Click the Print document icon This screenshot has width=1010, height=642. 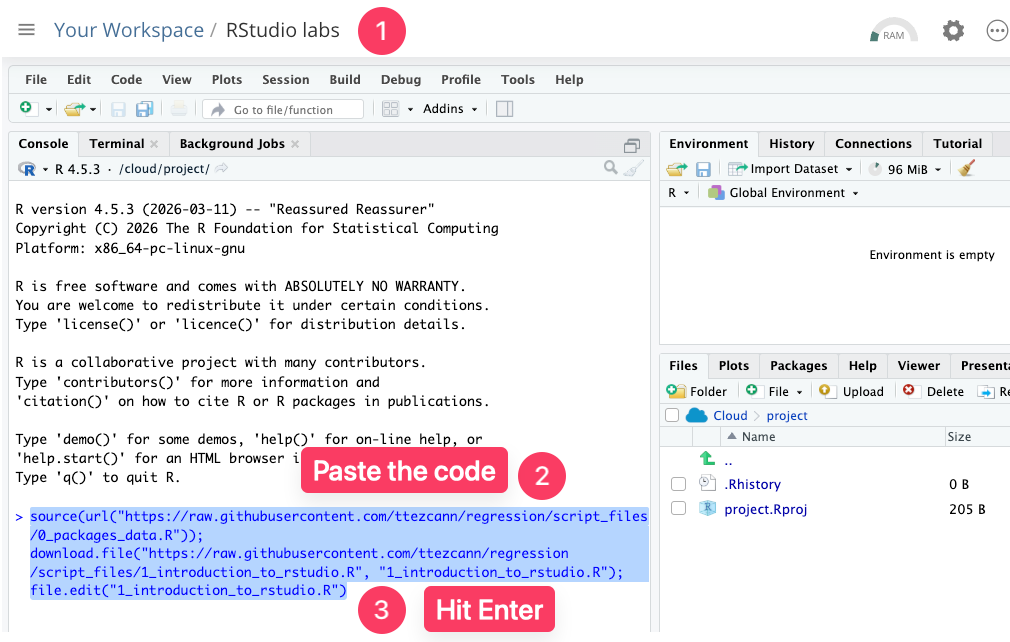[x=179, y=109]
